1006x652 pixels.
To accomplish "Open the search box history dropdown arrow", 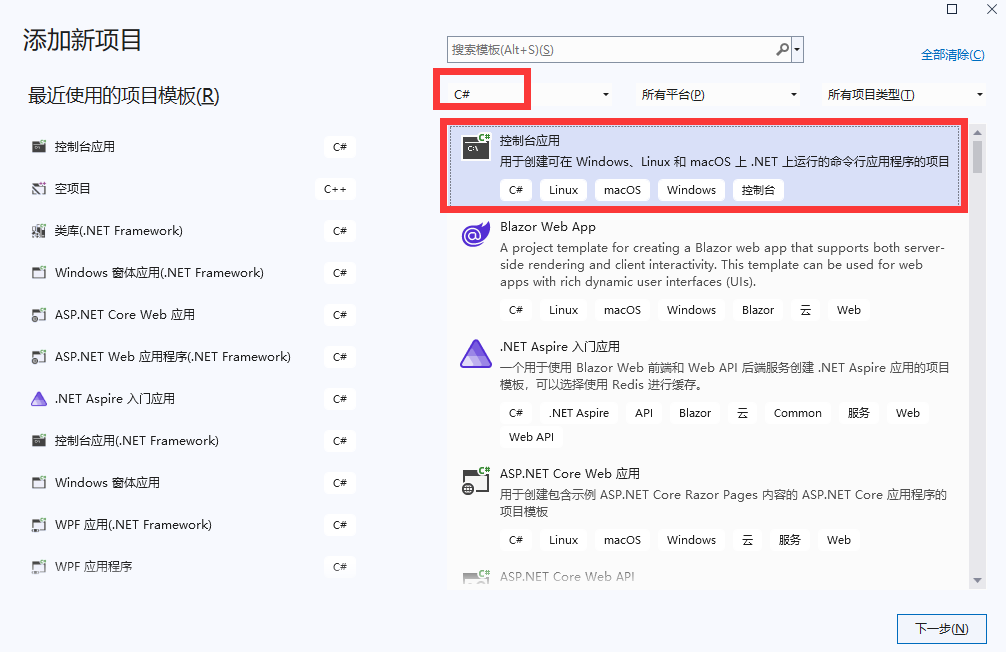I will point(797,49).
